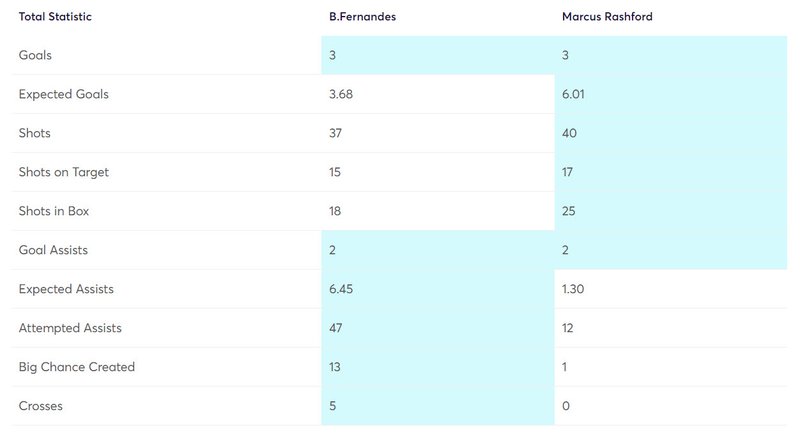Viewport: 800px width, 437px height.
Task: Click Fernandes' 6.45 expected assists value
Action: 341,289
